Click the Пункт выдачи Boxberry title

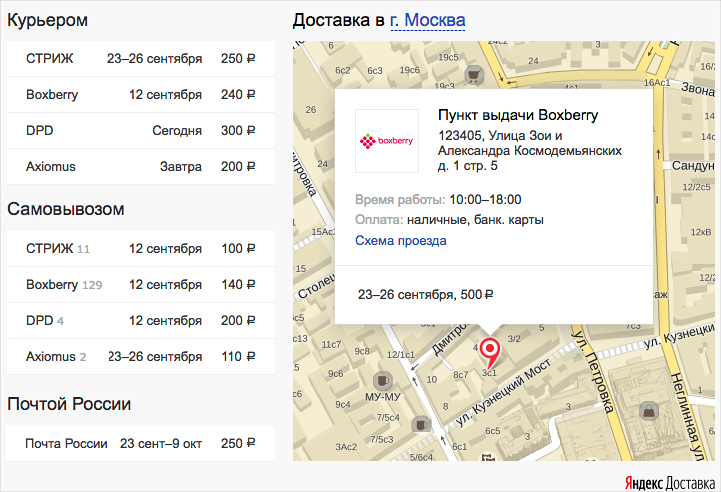click(x=518, y=115)
